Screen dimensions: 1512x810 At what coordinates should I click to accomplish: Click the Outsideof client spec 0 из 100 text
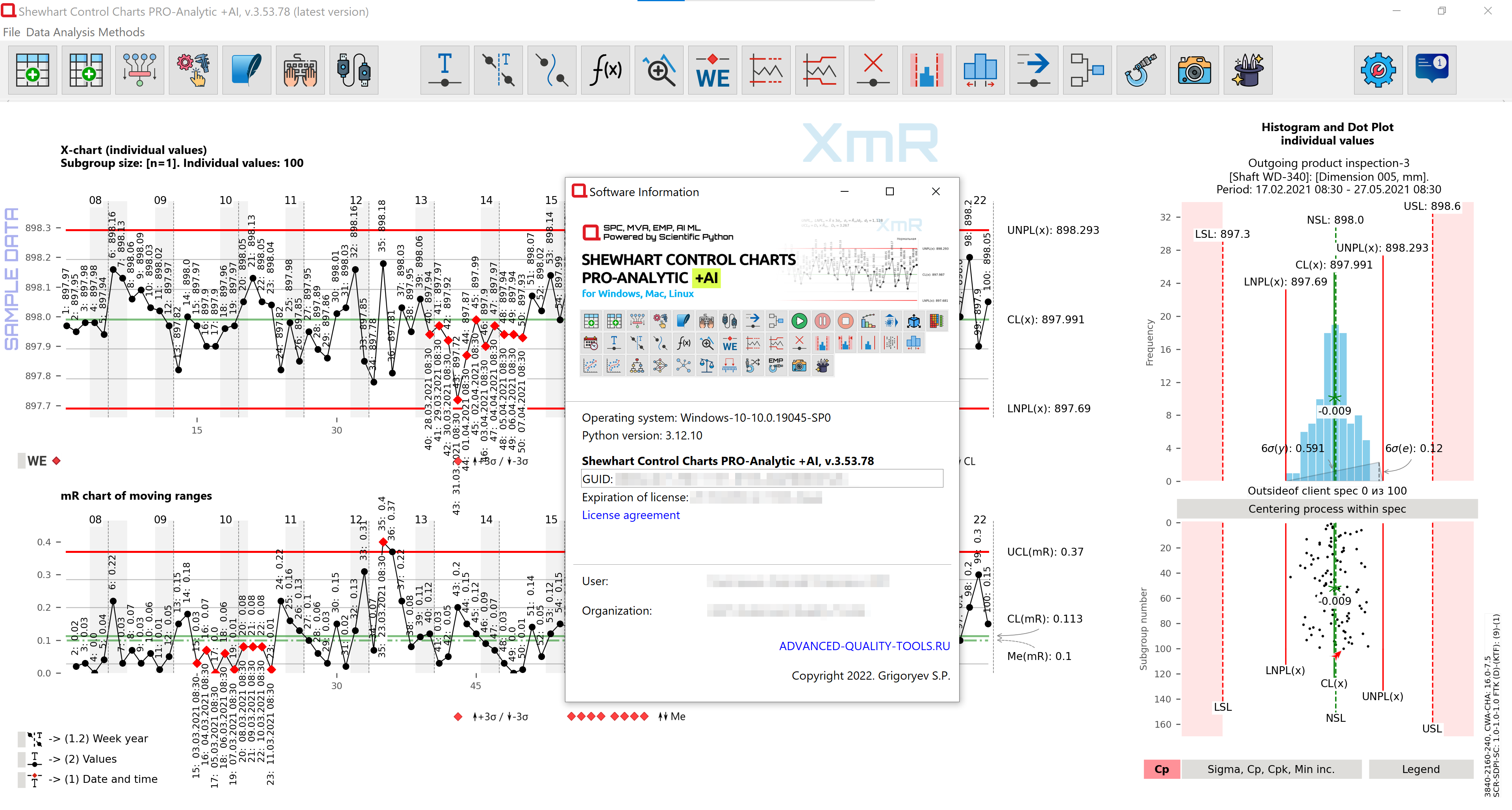pos(1327,491)
